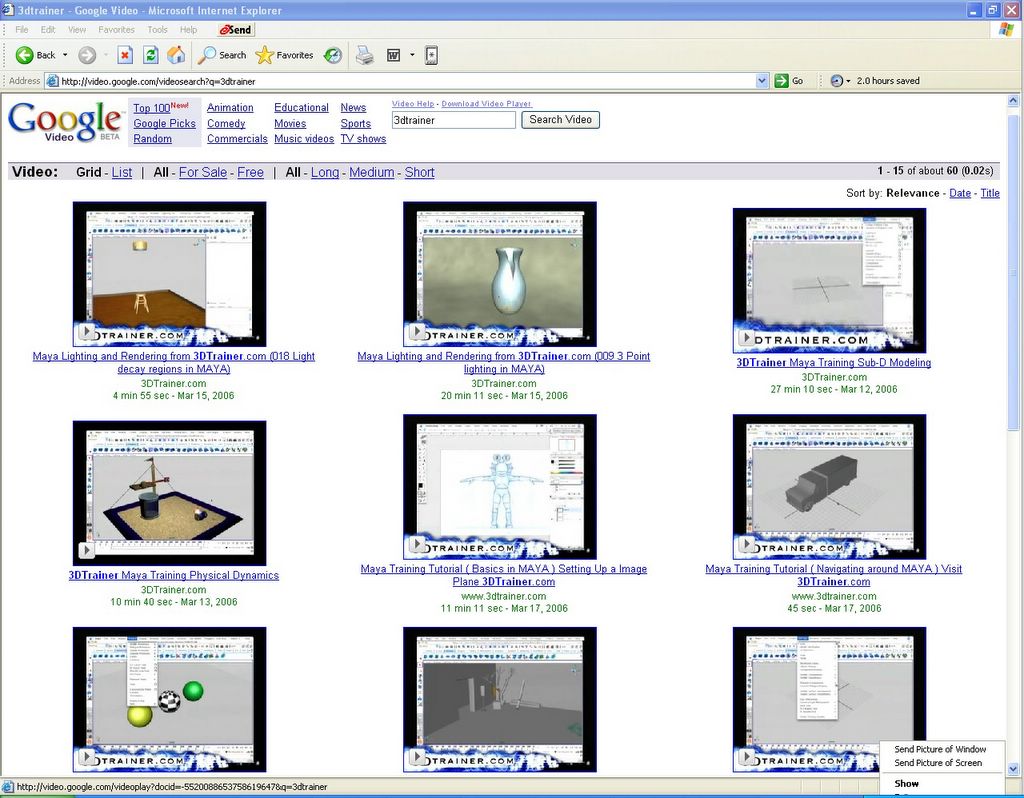Viewport: 1024px width, 798px height.
Task: Open the truck model video thumbnail
Action: 829,487
